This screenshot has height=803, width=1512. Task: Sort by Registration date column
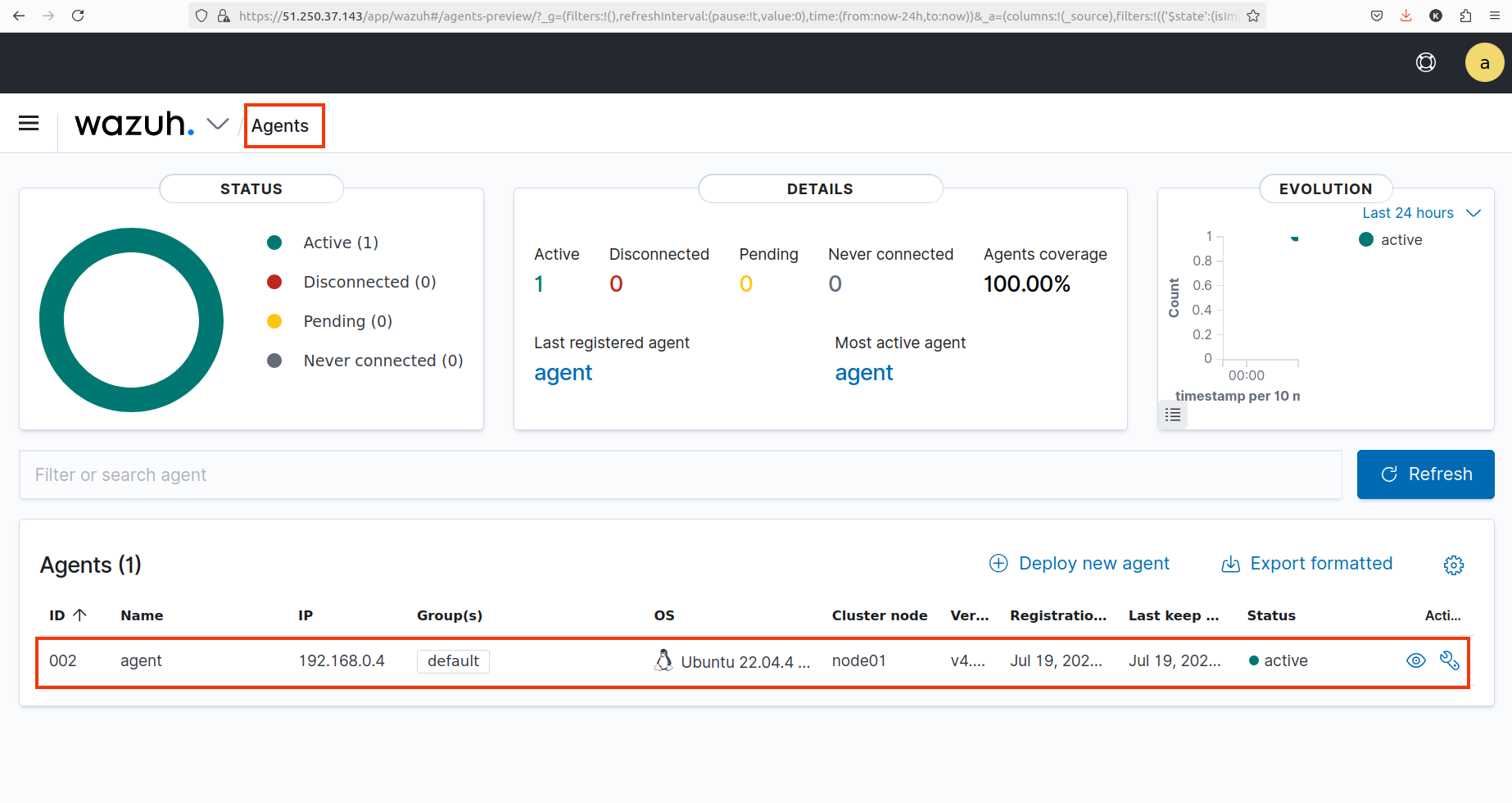coord(1058,615)
